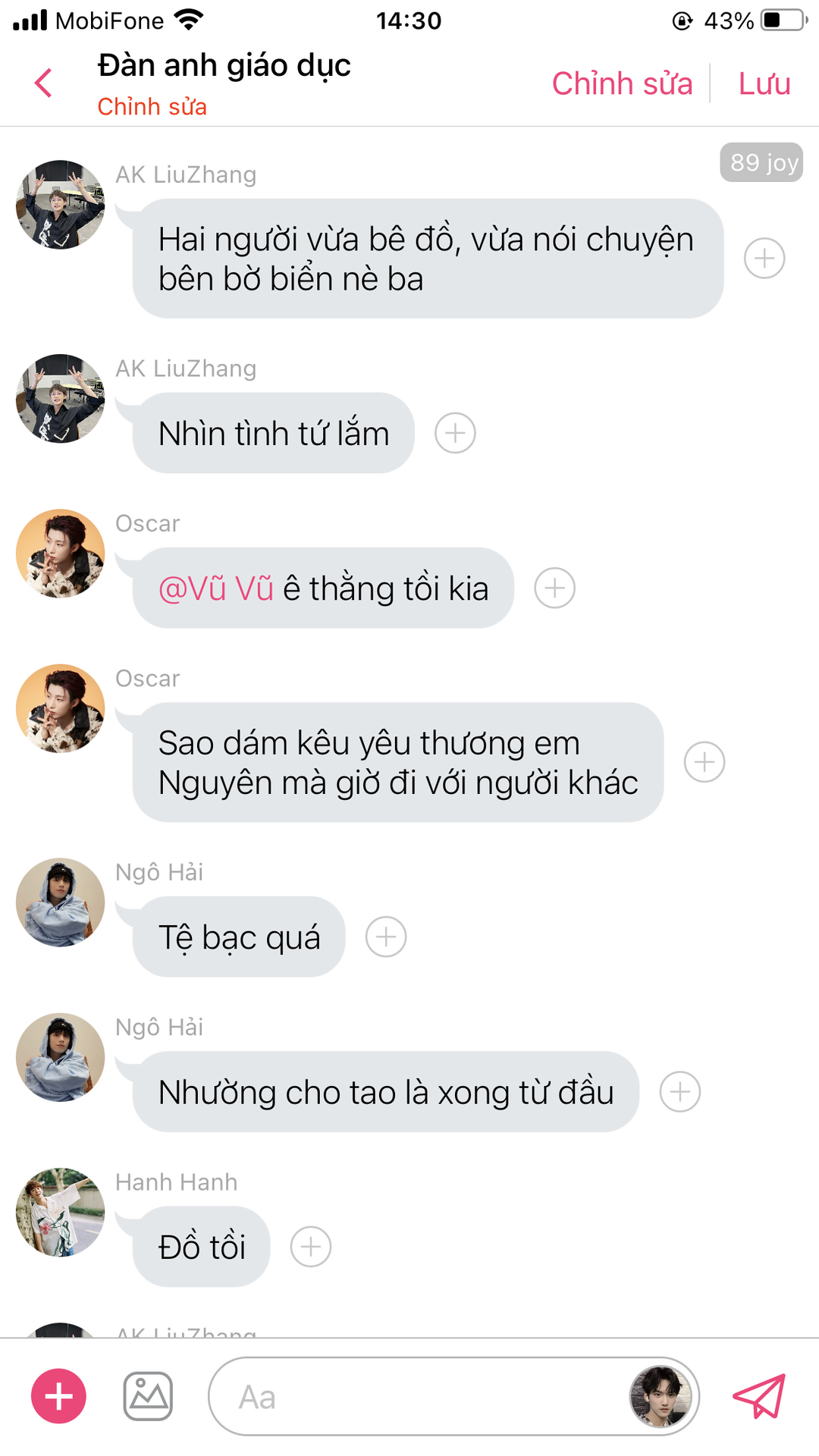The height and width of the screenshot is (1456, 819).
Task: Switch character via avatar in input field
Action: pos(661,1396)
